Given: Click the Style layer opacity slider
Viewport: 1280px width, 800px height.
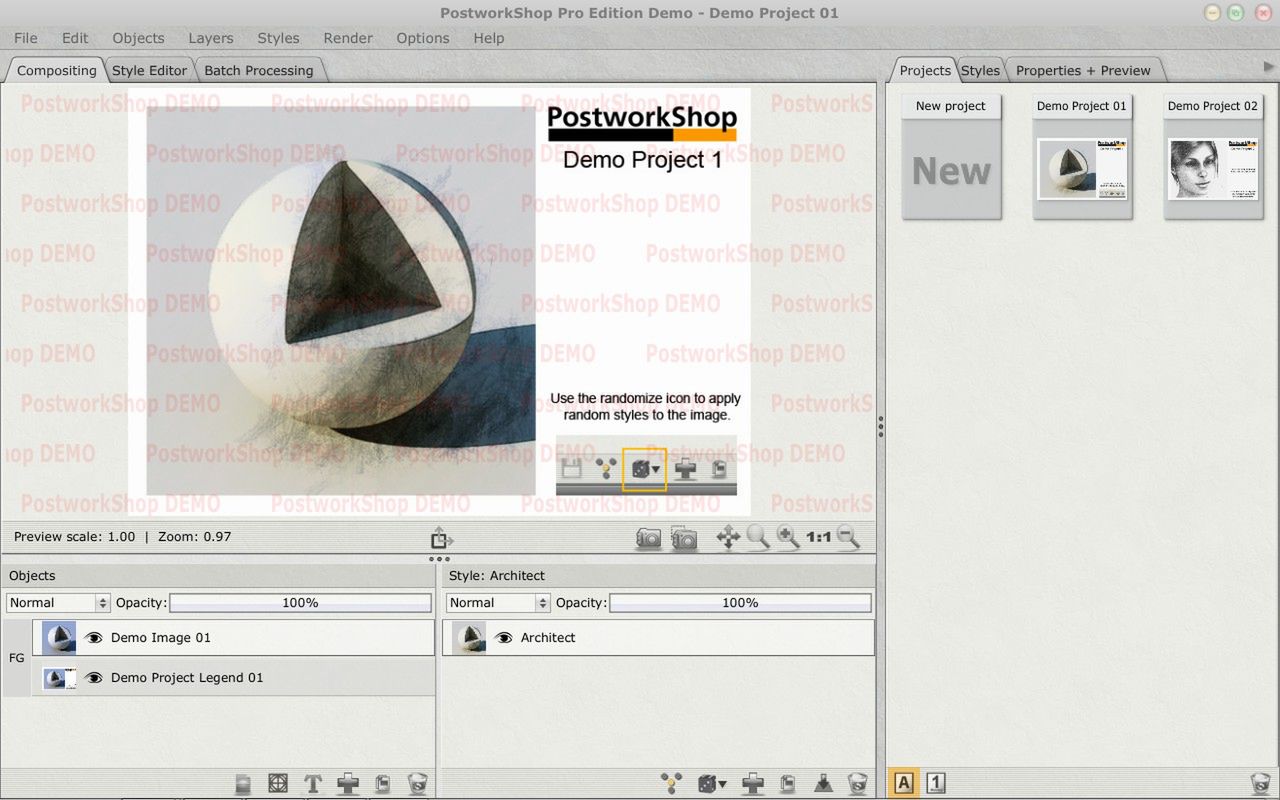Looking at the screenshot, I should tap(740, 603).
